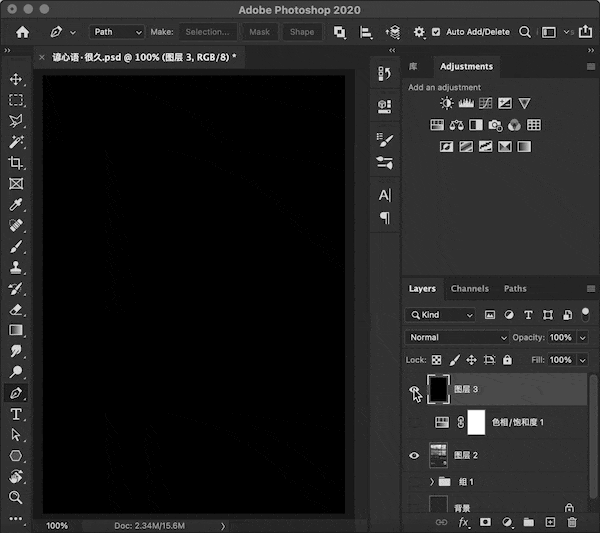600x533 pixels.
Task: Select the Horizontal Type tool
Action: tap(16, 414)
